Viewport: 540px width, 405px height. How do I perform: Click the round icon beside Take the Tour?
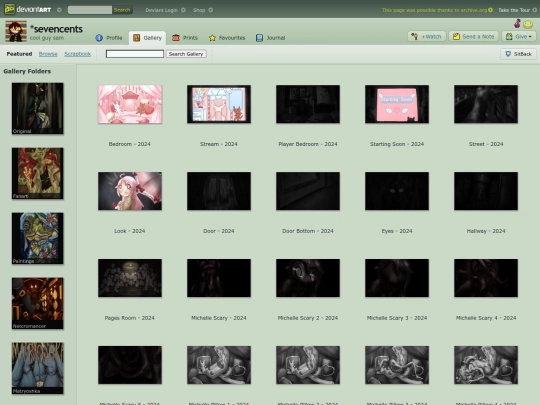[534, 10]
